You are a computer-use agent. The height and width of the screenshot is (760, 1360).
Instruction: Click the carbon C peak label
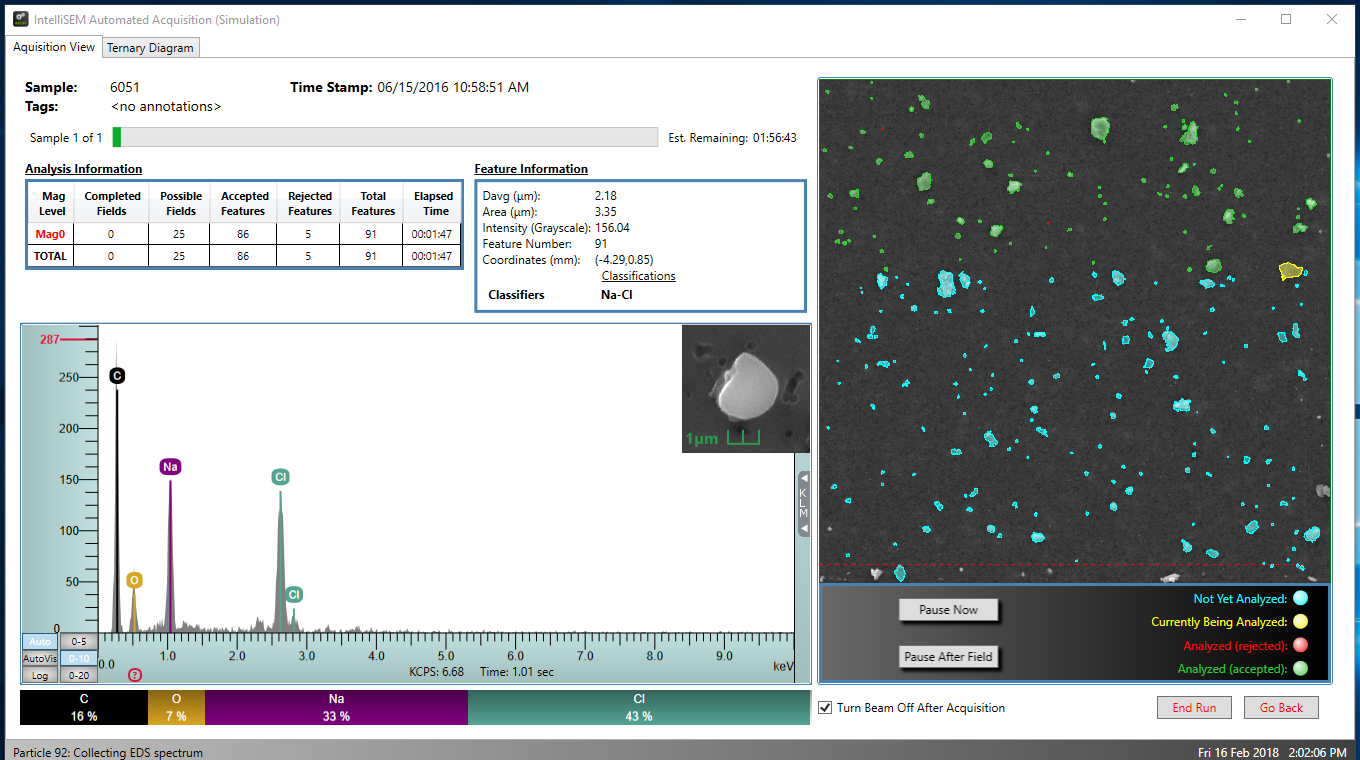117,376
